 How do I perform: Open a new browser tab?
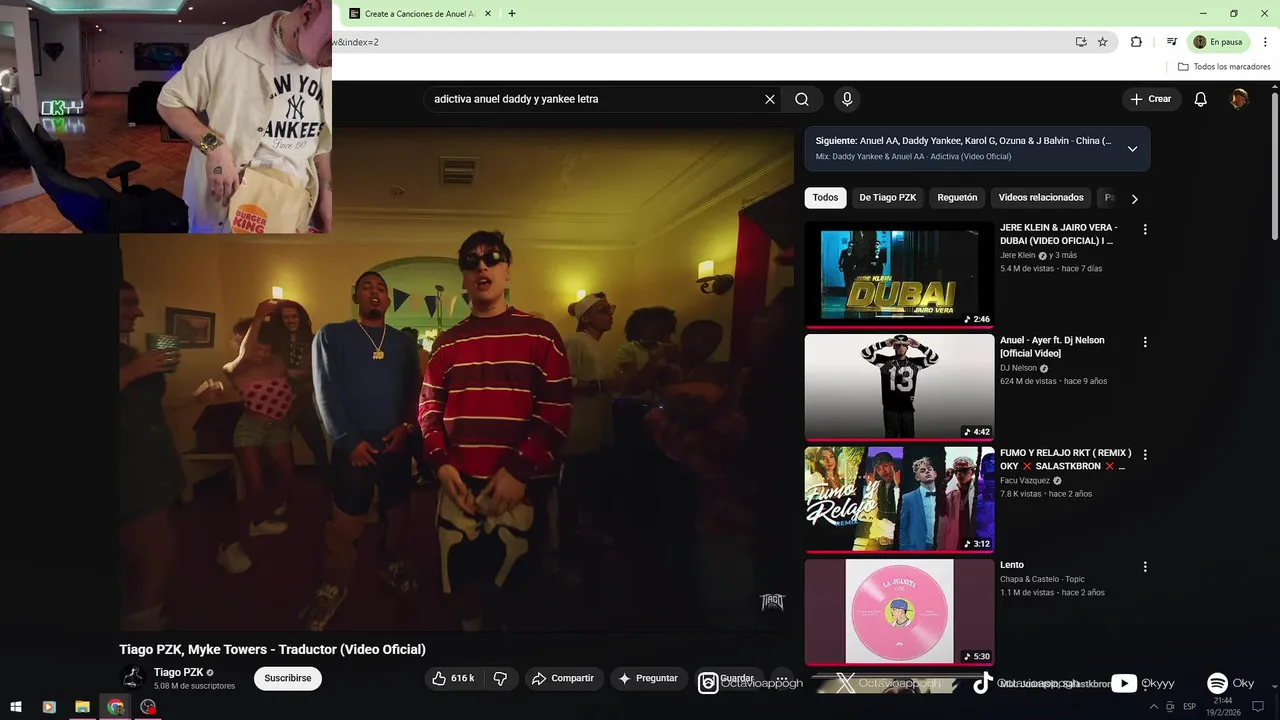[512, 14]
